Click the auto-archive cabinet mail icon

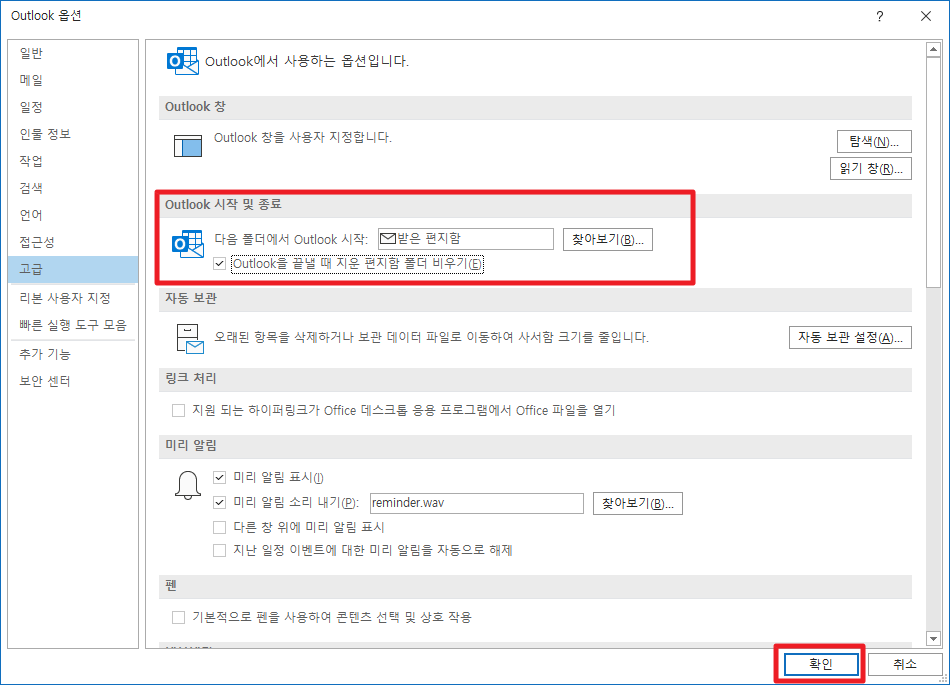pos(190,339)
